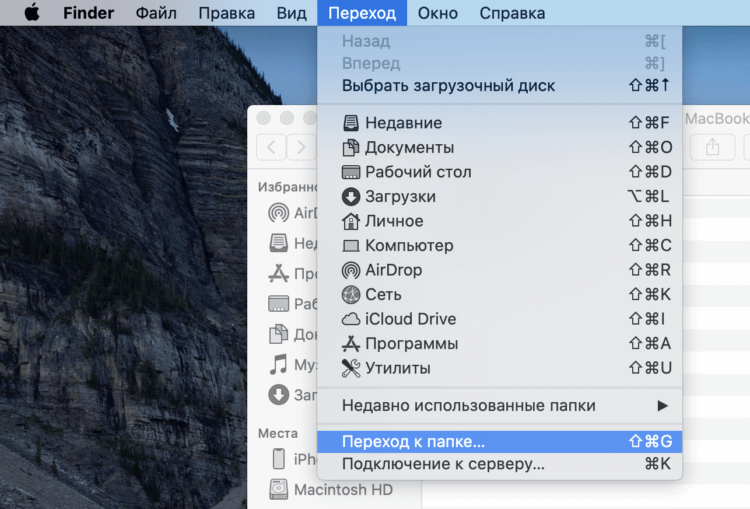Click the Компьютер laptop icon in the menu
The width and height of the screenshot is (750, 509).
coord(351,245)
